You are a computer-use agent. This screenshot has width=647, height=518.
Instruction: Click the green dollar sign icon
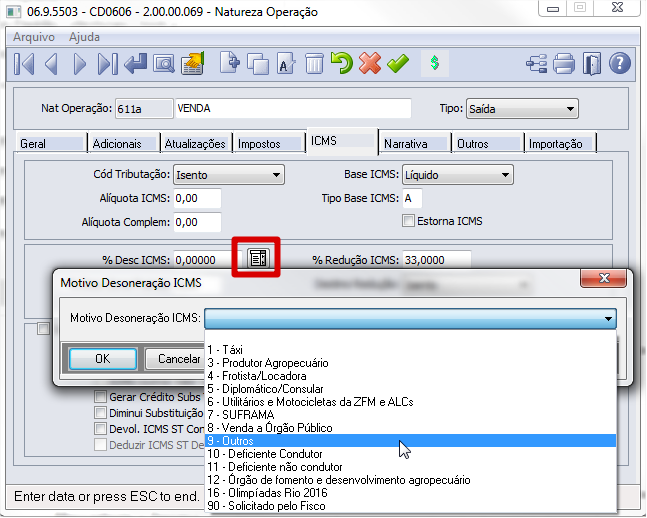point(434,63)
